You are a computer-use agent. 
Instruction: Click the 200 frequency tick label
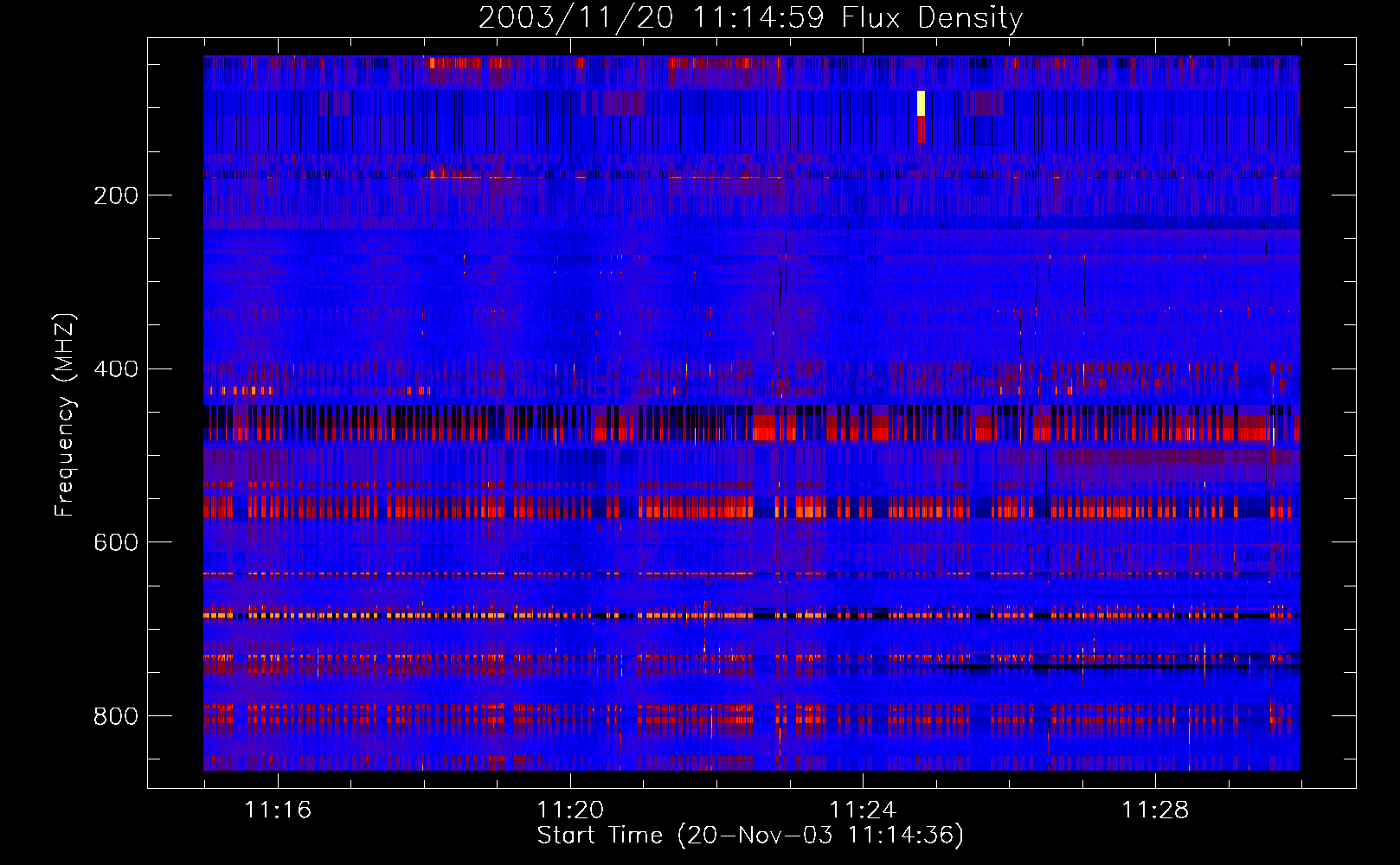(116, 195)
